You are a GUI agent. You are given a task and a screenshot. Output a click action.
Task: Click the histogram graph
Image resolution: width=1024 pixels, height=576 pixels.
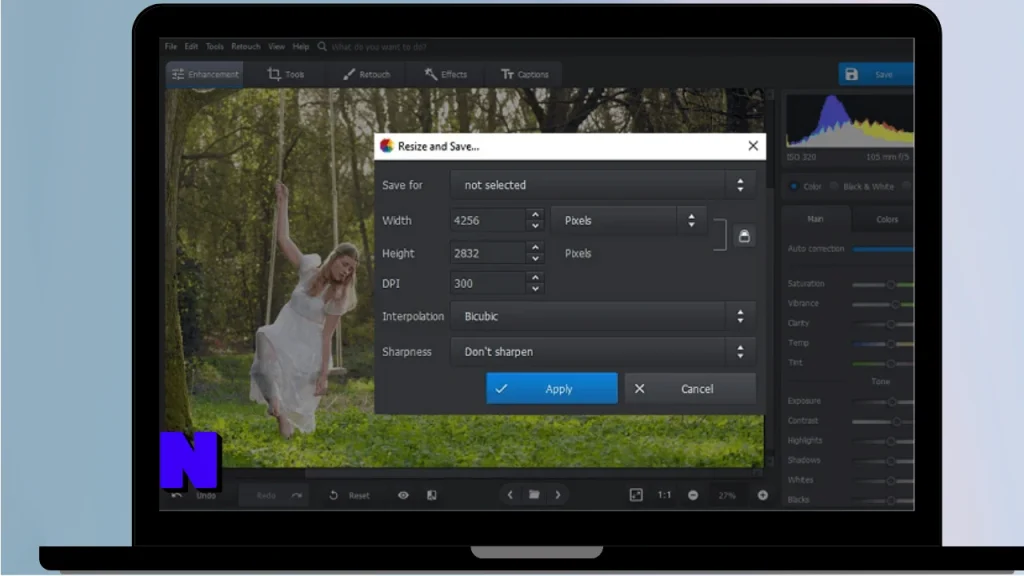tap(849, 121)
